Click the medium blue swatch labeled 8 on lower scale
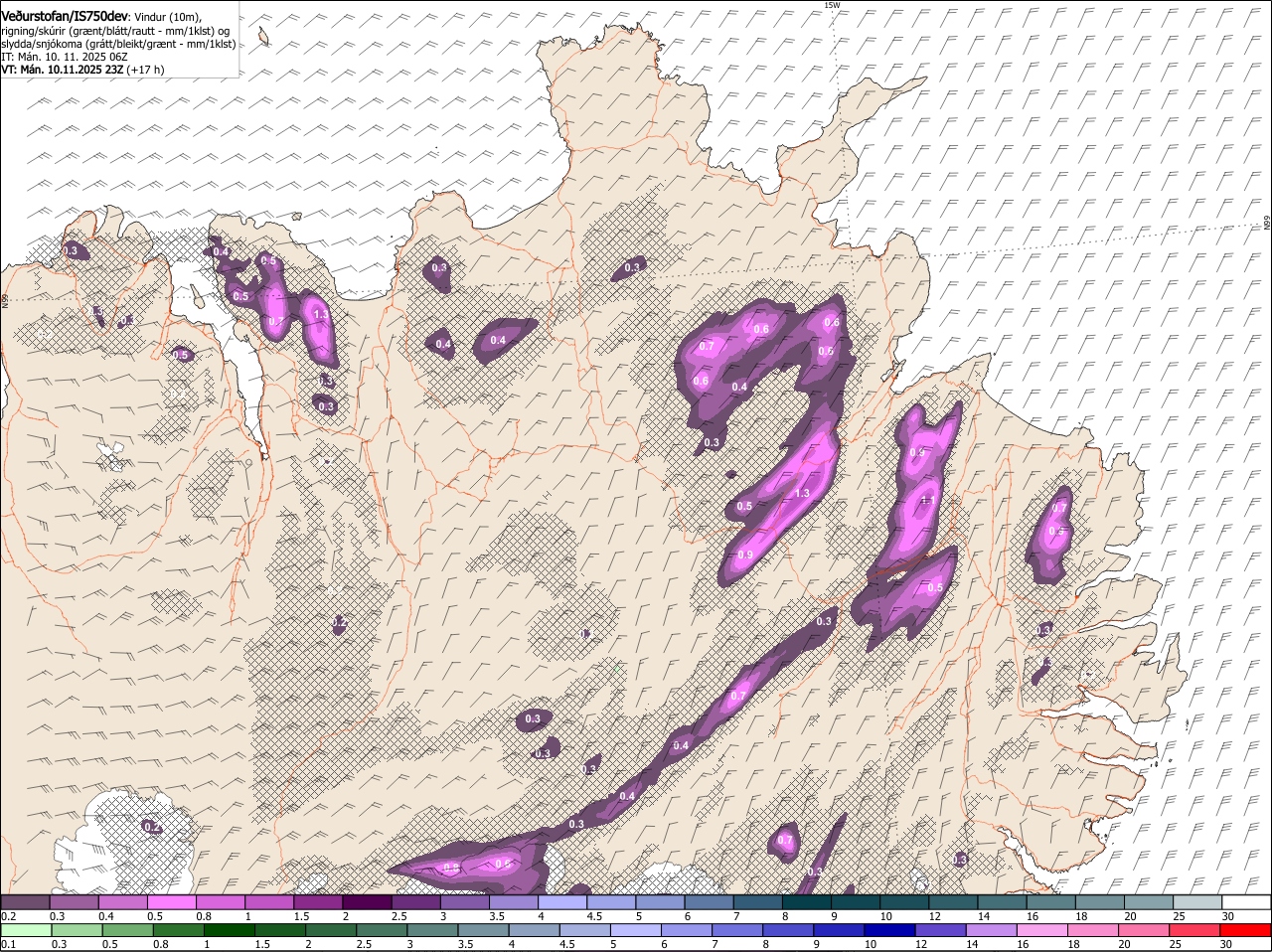1272x952 pixels. click(790, 930)
